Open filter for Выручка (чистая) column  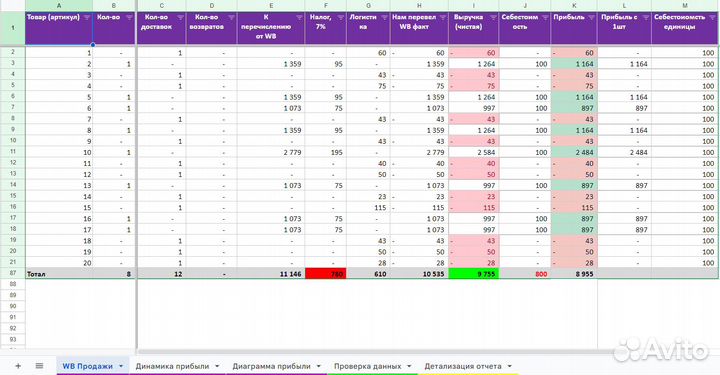[493, 17]
